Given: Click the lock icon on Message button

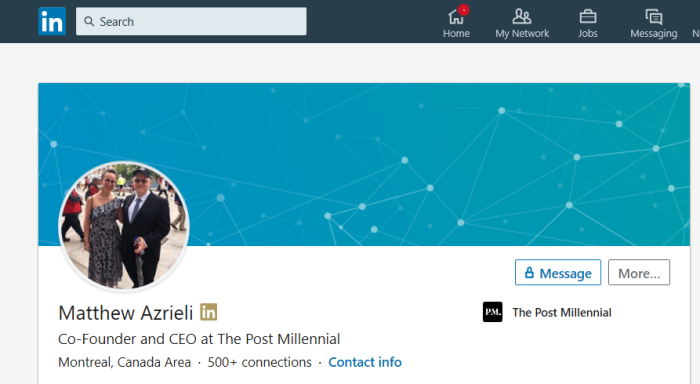Looking at the screenshot, I should 529,272.
